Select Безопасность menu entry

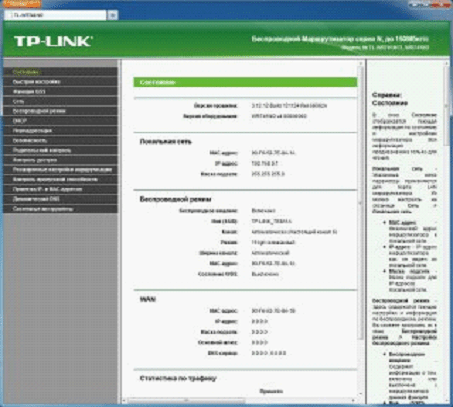[60, 140]
